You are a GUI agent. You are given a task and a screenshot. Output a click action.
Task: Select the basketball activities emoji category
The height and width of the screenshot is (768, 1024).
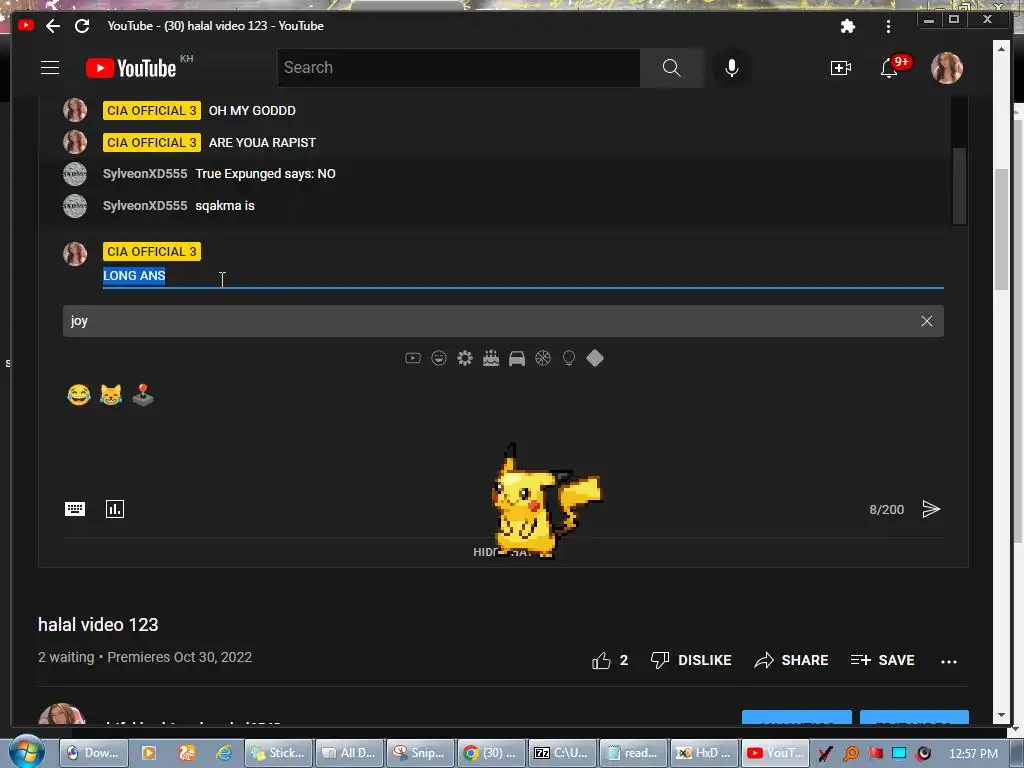click(543, 358)
